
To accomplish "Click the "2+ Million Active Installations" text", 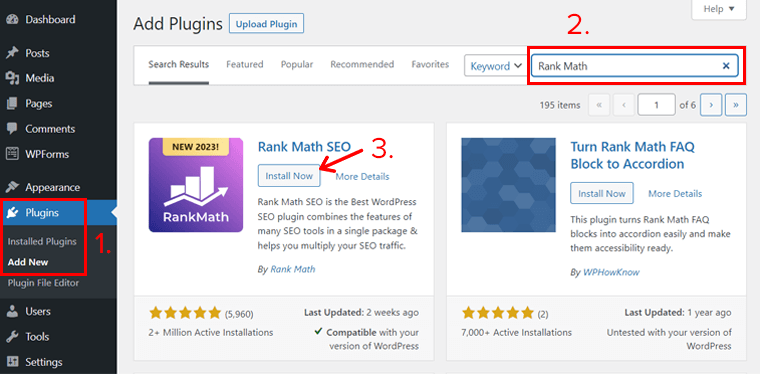I will click(211, 332).
